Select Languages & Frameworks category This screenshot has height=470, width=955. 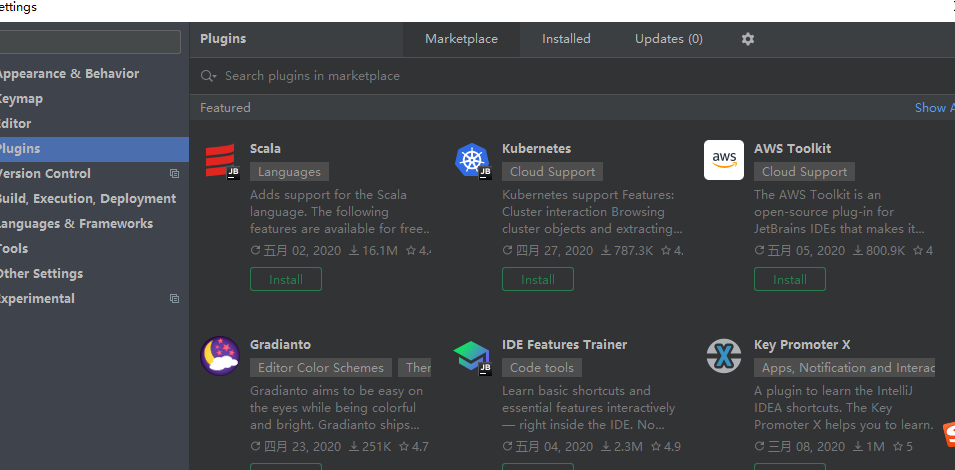coord(94,223)
